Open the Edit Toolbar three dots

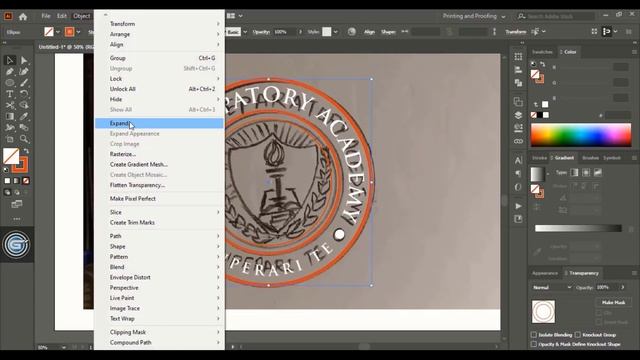click(17, 219)
